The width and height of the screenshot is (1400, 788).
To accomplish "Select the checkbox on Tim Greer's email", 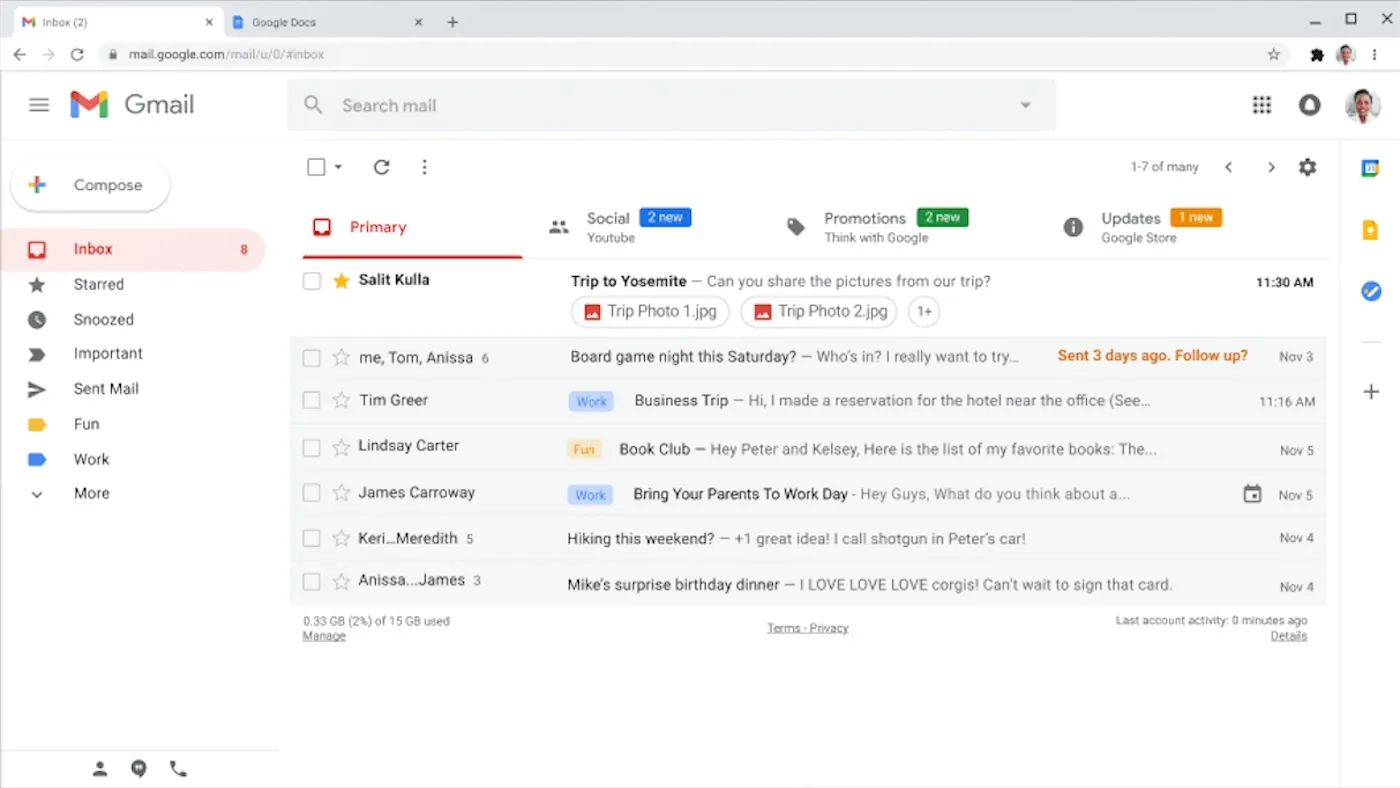I will (311, 401).
